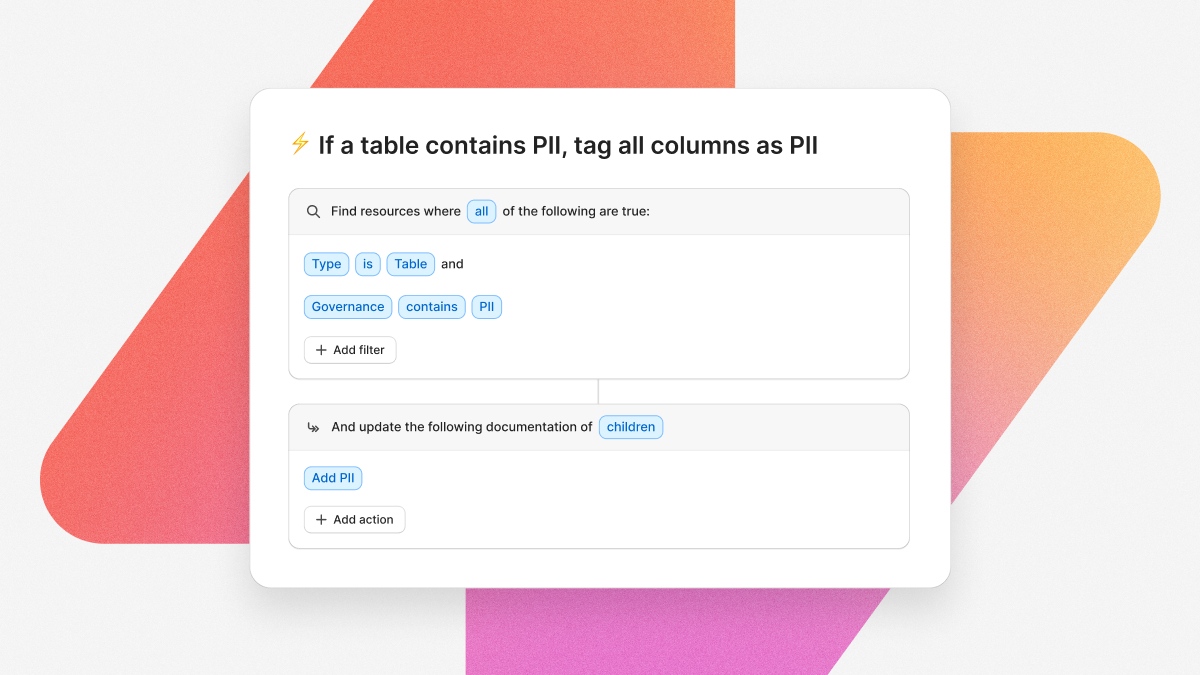Click the plus icon in Add action
Image resolution: width=1200 pixels, height=675 pixels.
click(x=321, y=520)
